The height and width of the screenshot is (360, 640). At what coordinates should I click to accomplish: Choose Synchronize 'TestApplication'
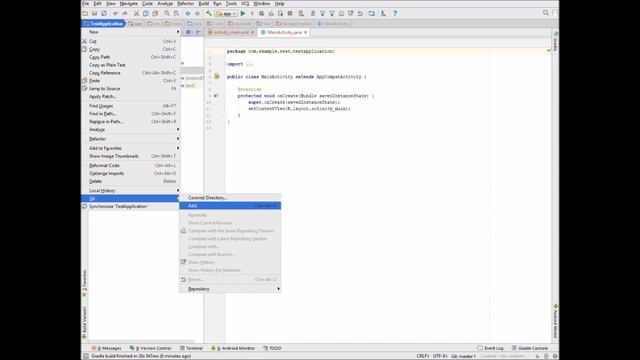[131, 207]
